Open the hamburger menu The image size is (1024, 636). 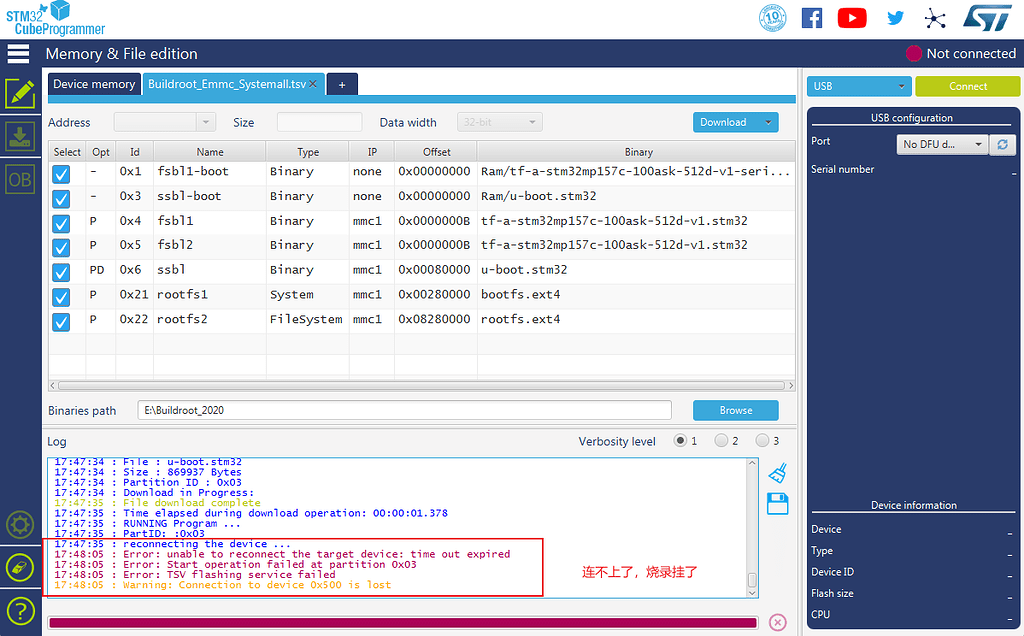[18, 53]
